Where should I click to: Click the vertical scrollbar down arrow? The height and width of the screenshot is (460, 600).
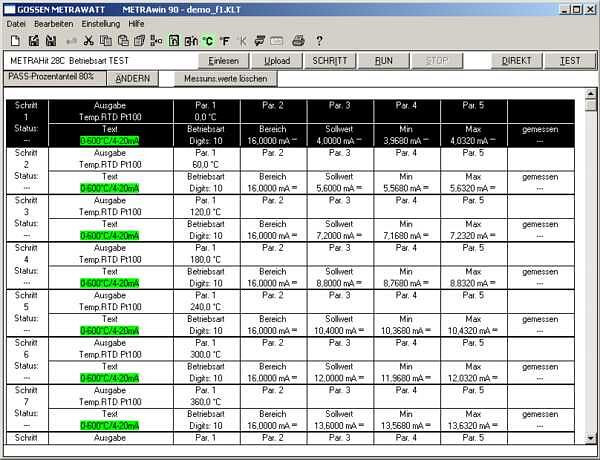pyautogui.click(x=591, y=437)
